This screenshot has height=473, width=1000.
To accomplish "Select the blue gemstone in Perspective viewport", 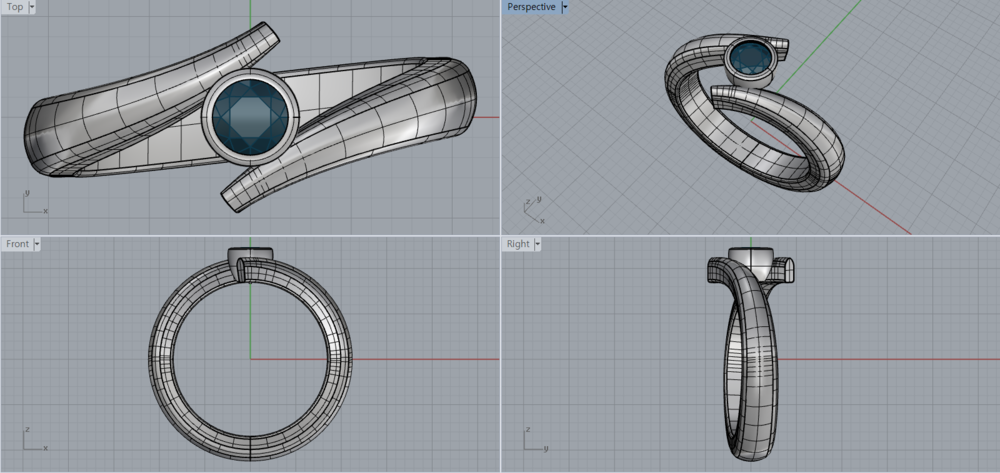I will tap(749, 60).
